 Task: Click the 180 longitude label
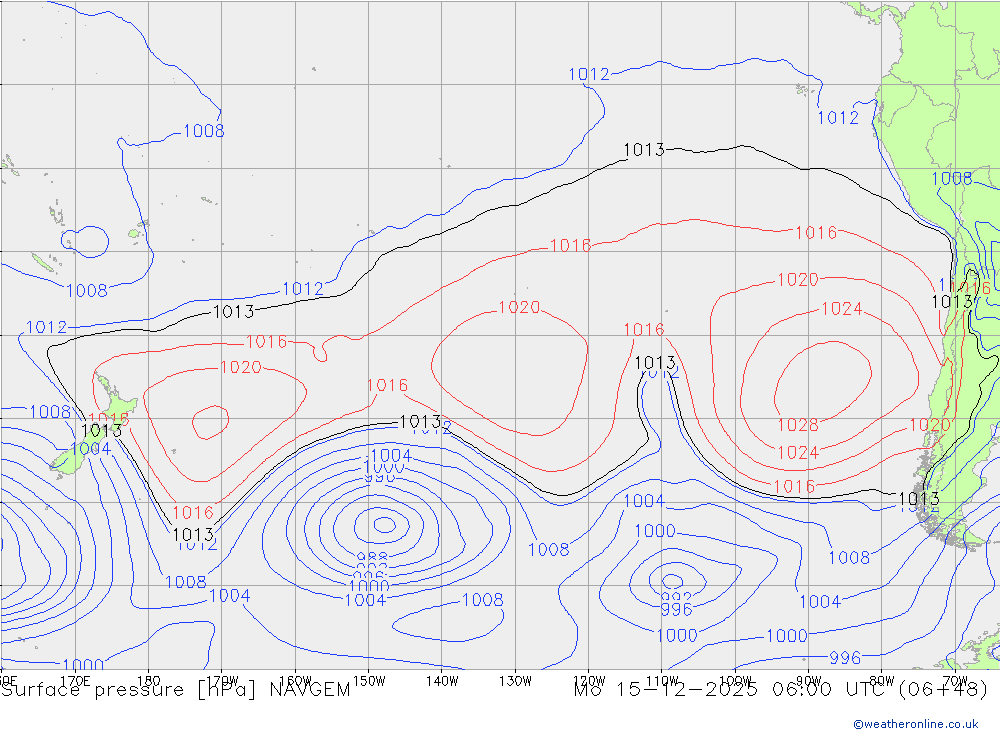(148, 681)
